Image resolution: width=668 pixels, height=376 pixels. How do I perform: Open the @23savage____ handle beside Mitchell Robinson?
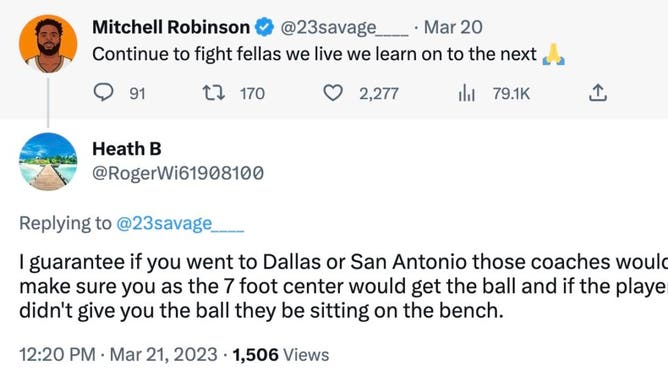click(x=344, y=28)
